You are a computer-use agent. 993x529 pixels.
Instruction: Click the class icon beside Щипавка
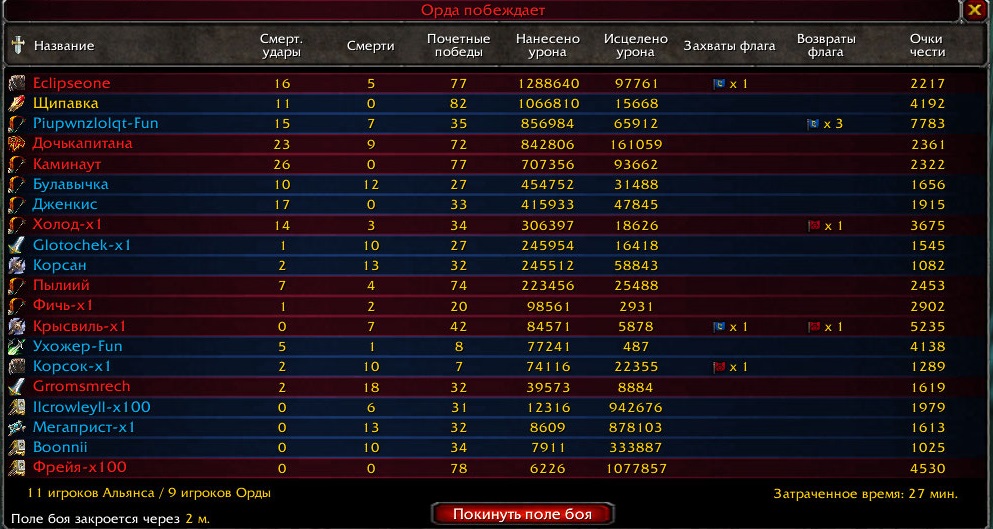pyautogui.click(x=17, y=103)
